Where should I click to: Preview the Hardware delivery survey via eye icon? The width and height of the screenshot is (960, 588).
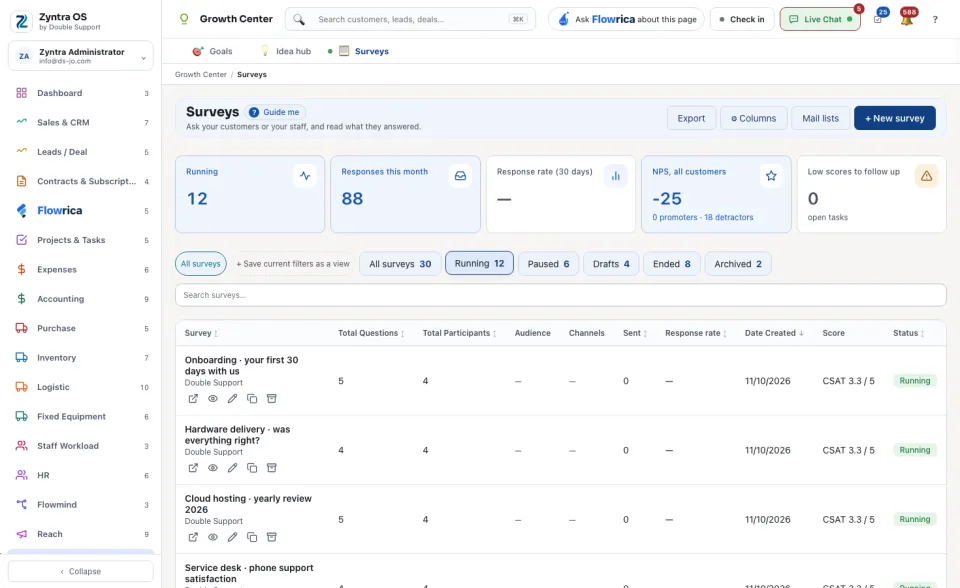[212, 468]
